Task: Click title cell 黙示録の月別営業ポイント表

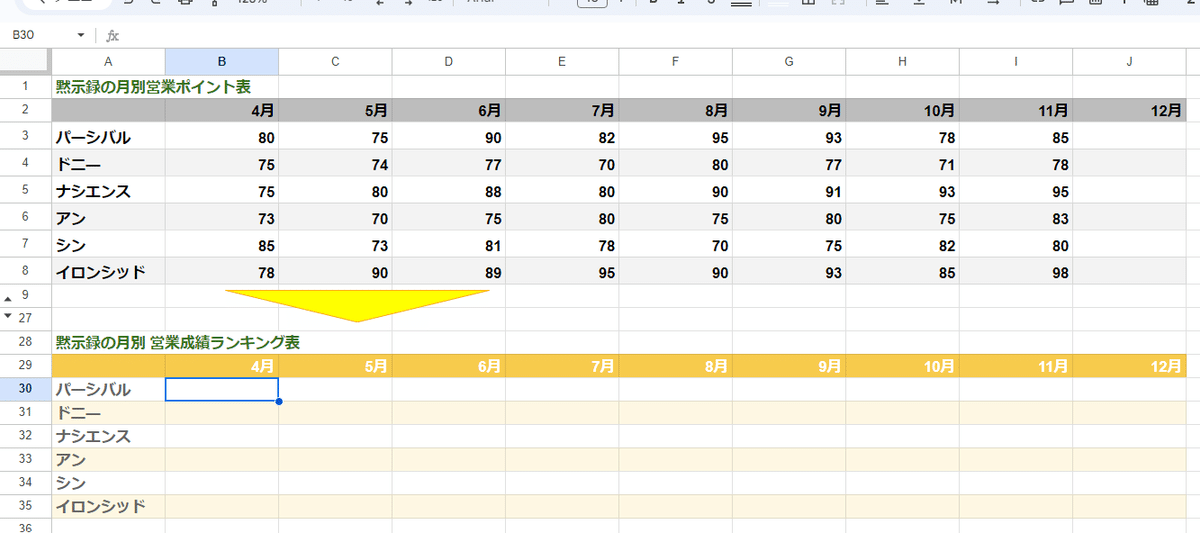Action: click(153, 87)
